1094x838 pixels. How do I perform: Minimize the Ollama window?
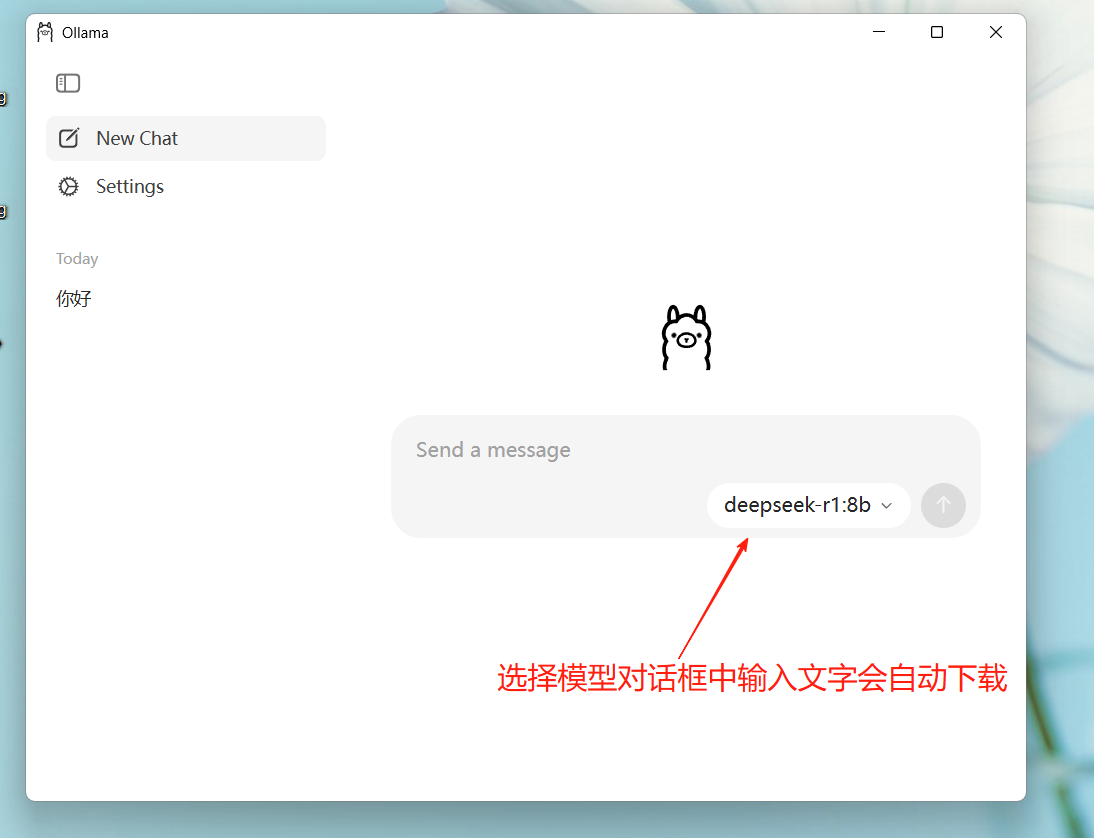pos(878,32)
